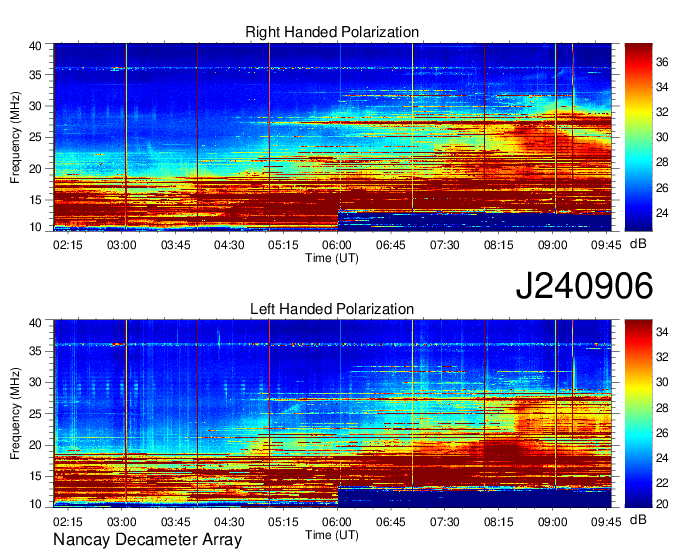The height and width of the screenshot is (552, 680).
Task: Click the "36" tick on the Right Handed color scale
Action: (662, 62)
